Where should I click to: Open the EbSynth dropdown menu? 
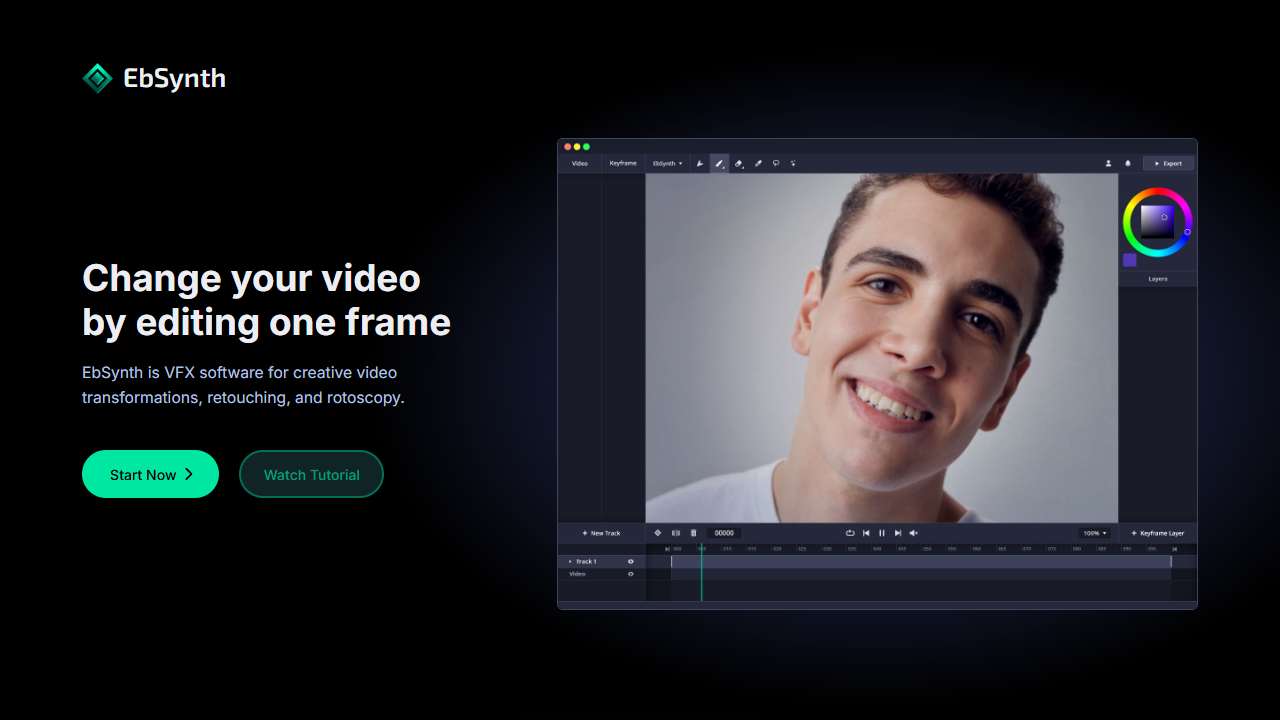667,163
